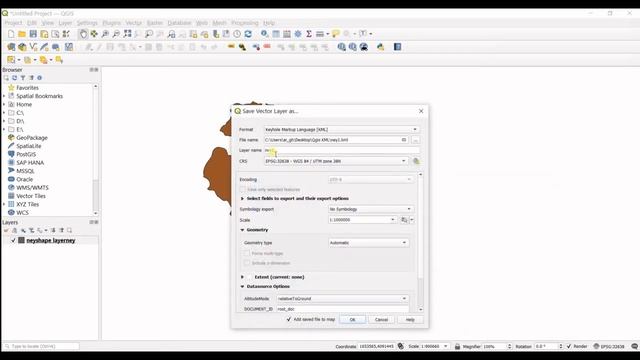Toggle visibility of the neyshape layer
Viewport: 640px width, 360px height.
pos(13,240)
